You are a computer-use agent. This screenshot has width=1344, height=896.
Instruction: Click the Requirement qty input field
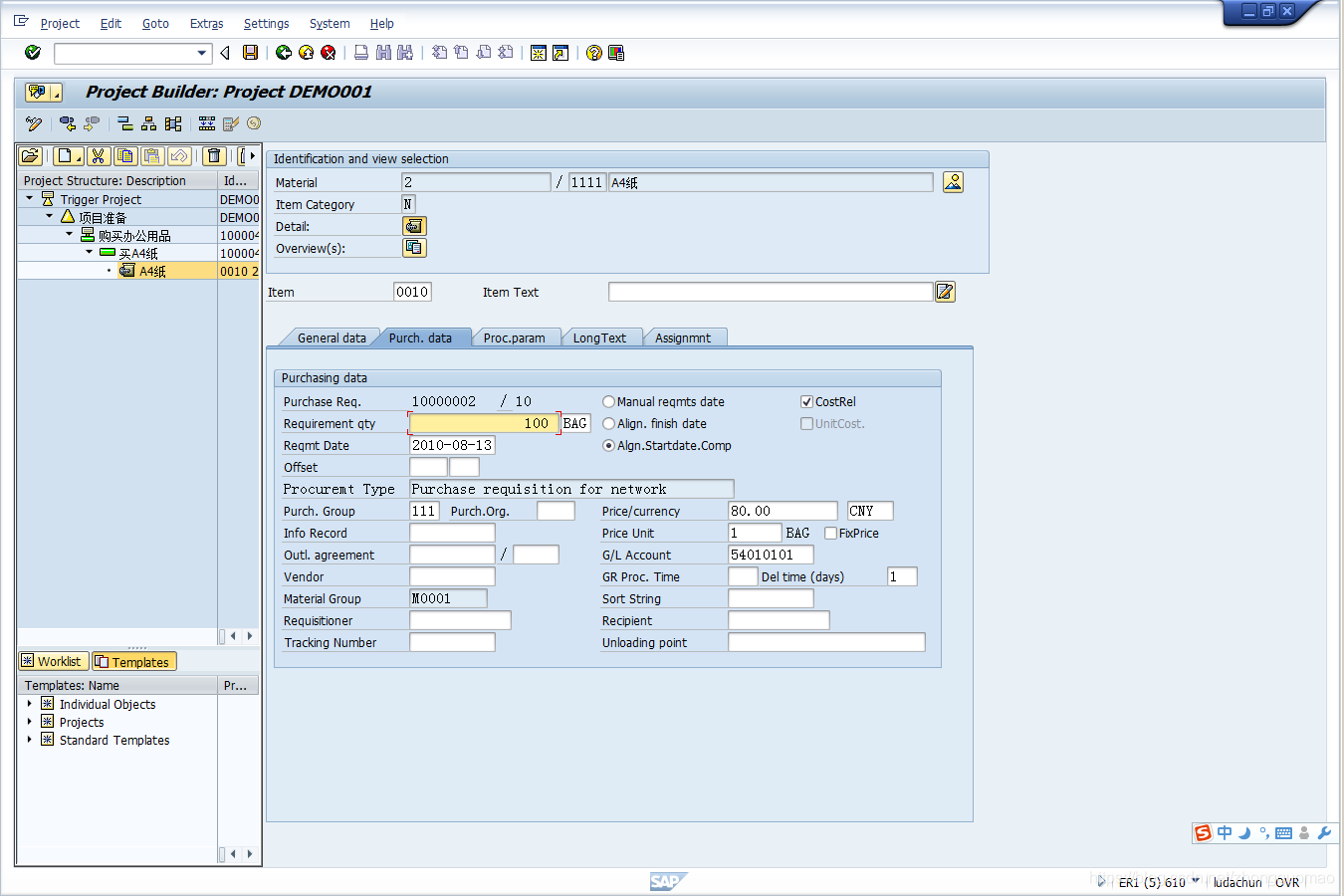coord(484,423)
